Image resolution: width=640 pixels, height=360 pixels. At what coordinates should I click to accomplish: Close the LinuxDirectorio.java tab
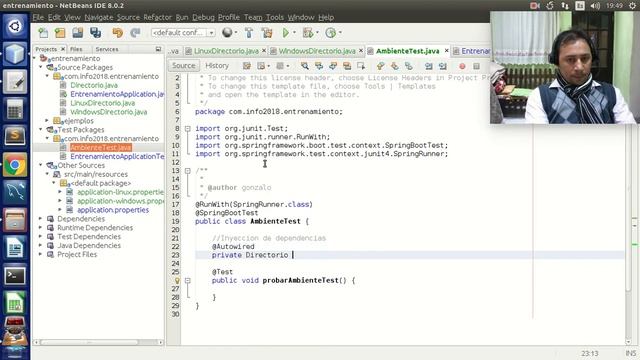pyautogui.click(x=264, y=51)
